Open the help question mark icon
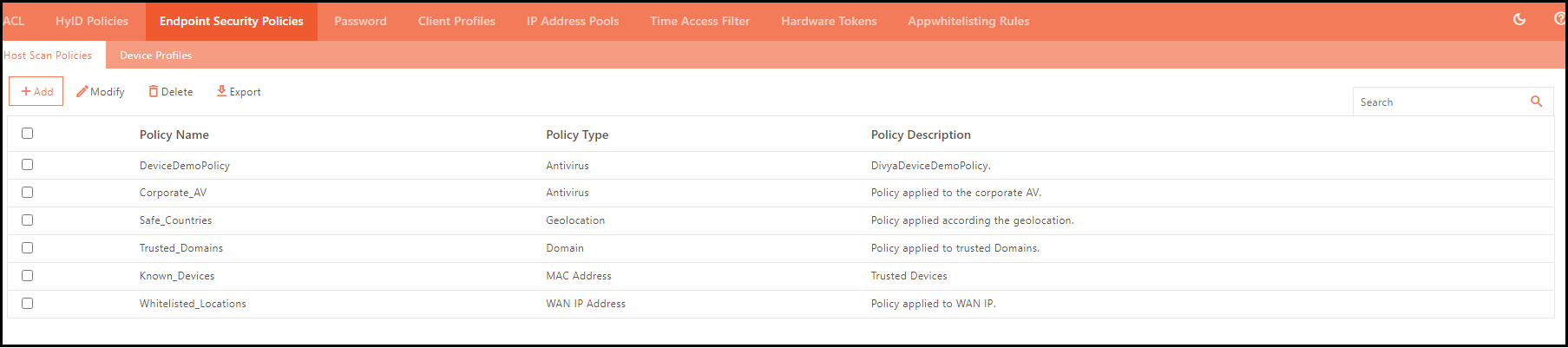The height and width of the screenshot is (348, 1568). point(1559,19)
